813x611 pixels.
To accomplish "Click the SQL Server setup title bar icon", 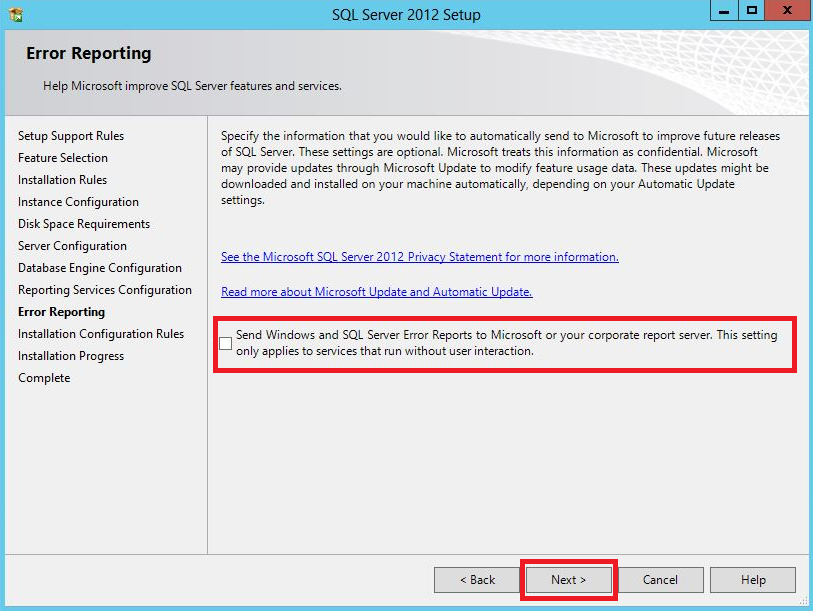I will [16, 14].
